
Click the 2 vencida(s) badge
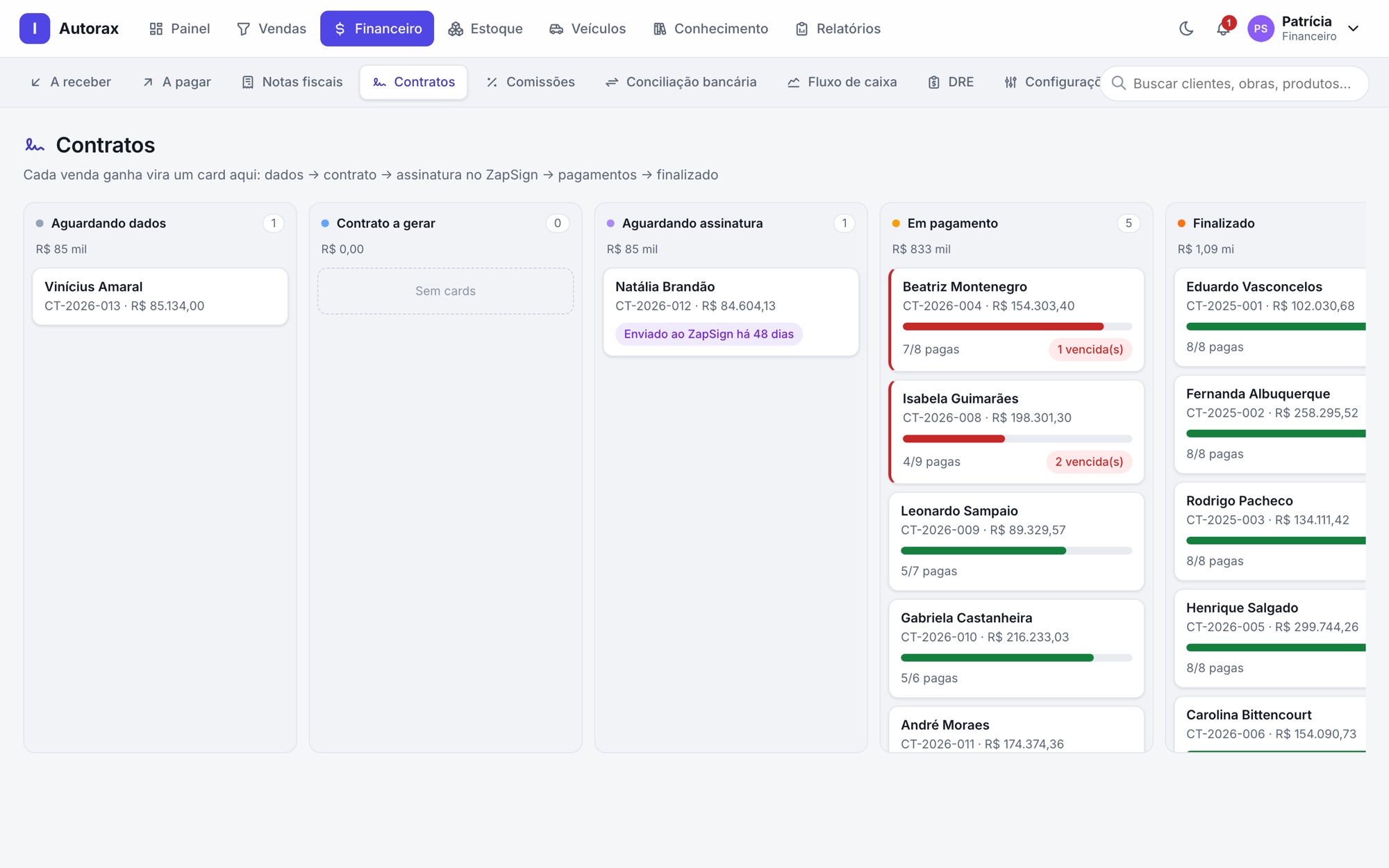pyautogui.click(x=1089, y=462)
